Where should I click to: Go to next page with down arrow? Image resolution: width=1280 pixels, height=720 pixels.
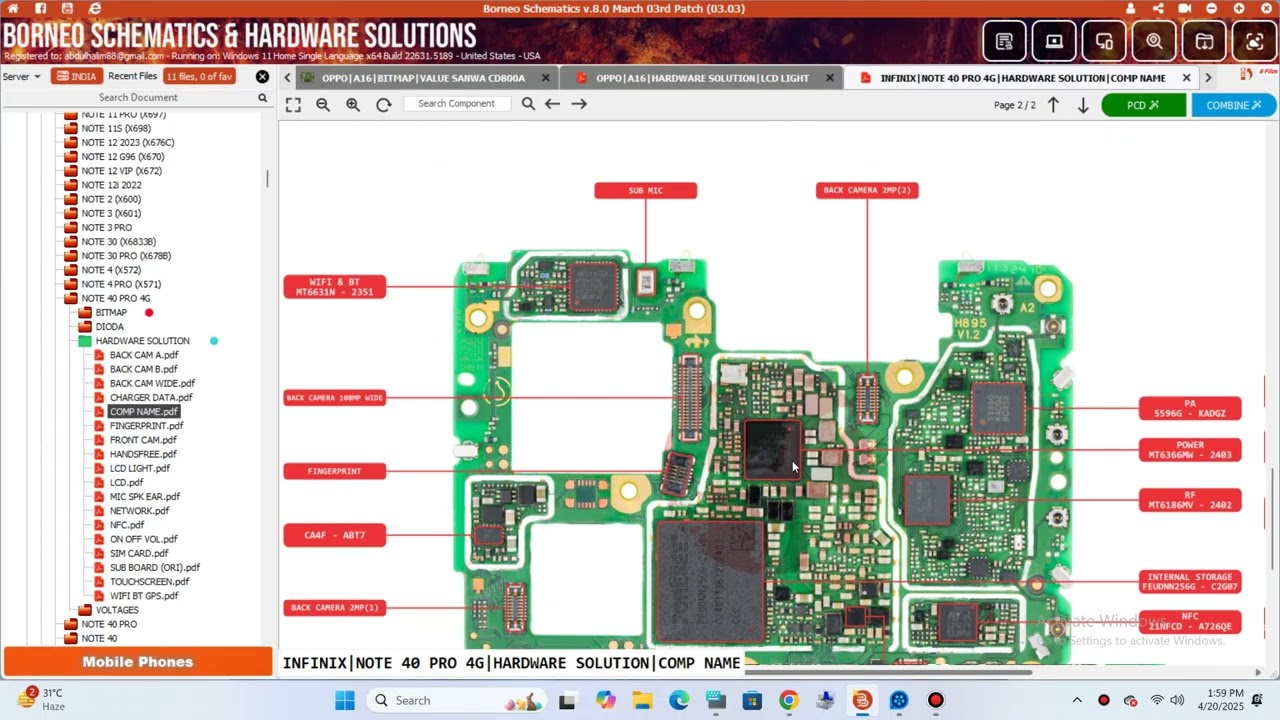[1083, 105]
